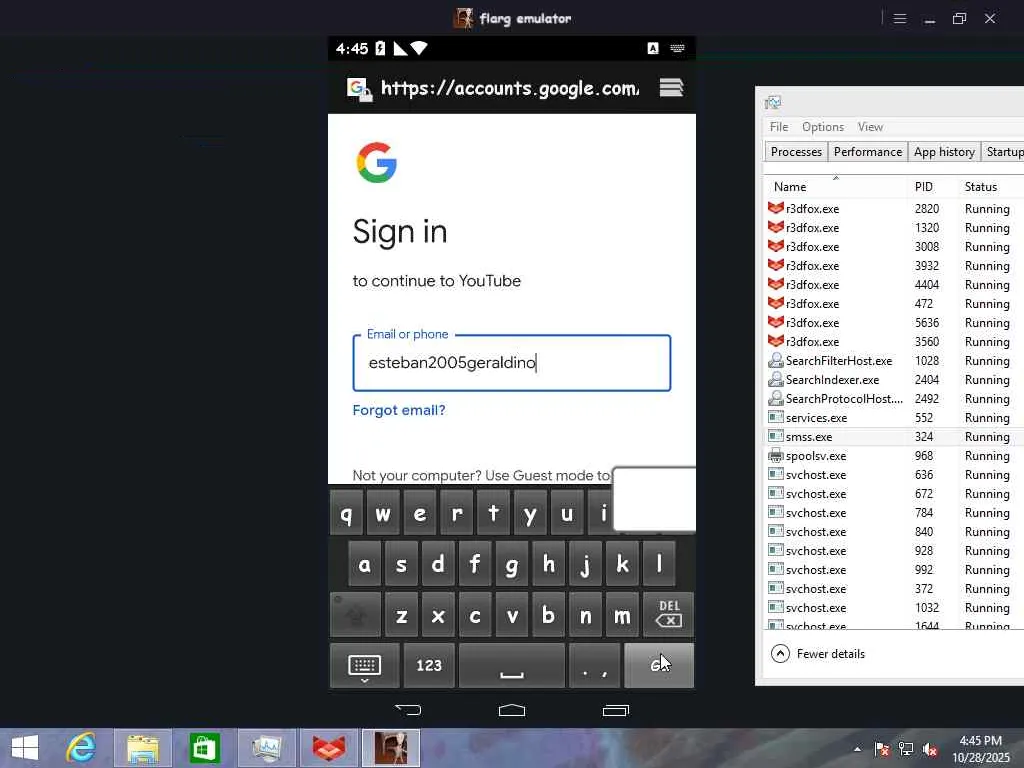Sort by the PID column header
The height and width of the screenshot is (768, 1024).
tap(933, 187)
